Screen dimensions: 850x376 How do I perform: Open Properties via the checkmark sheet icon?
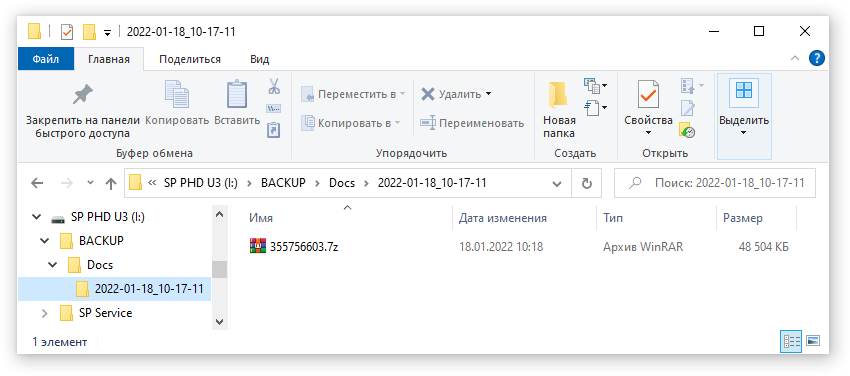pos(647,95)
